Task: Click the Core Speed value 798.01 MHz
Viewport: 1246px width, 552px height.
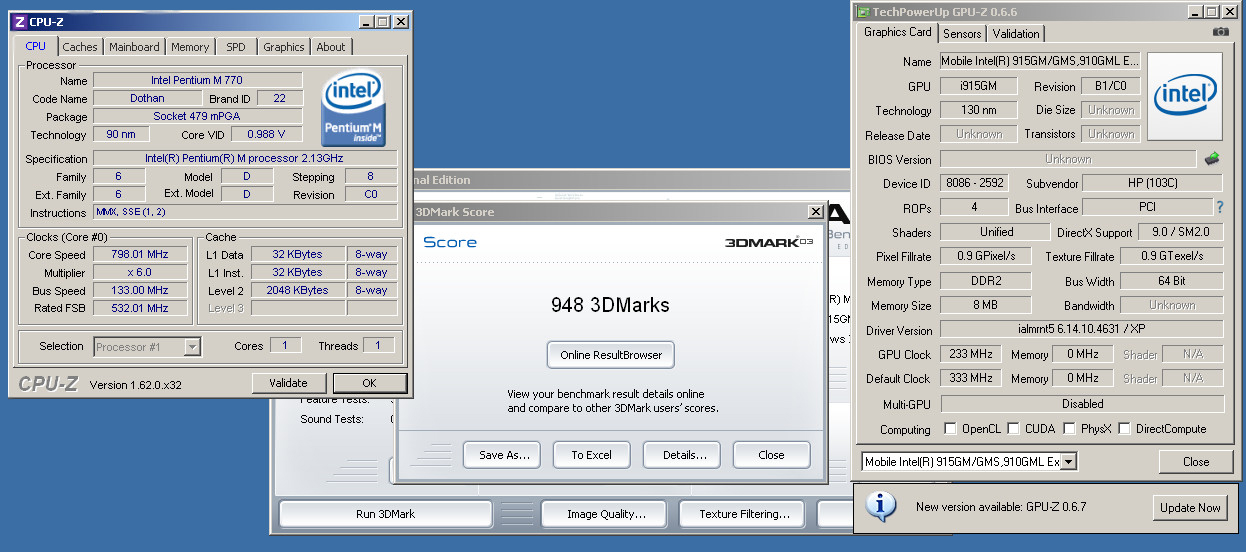Action: click(141, 254)
